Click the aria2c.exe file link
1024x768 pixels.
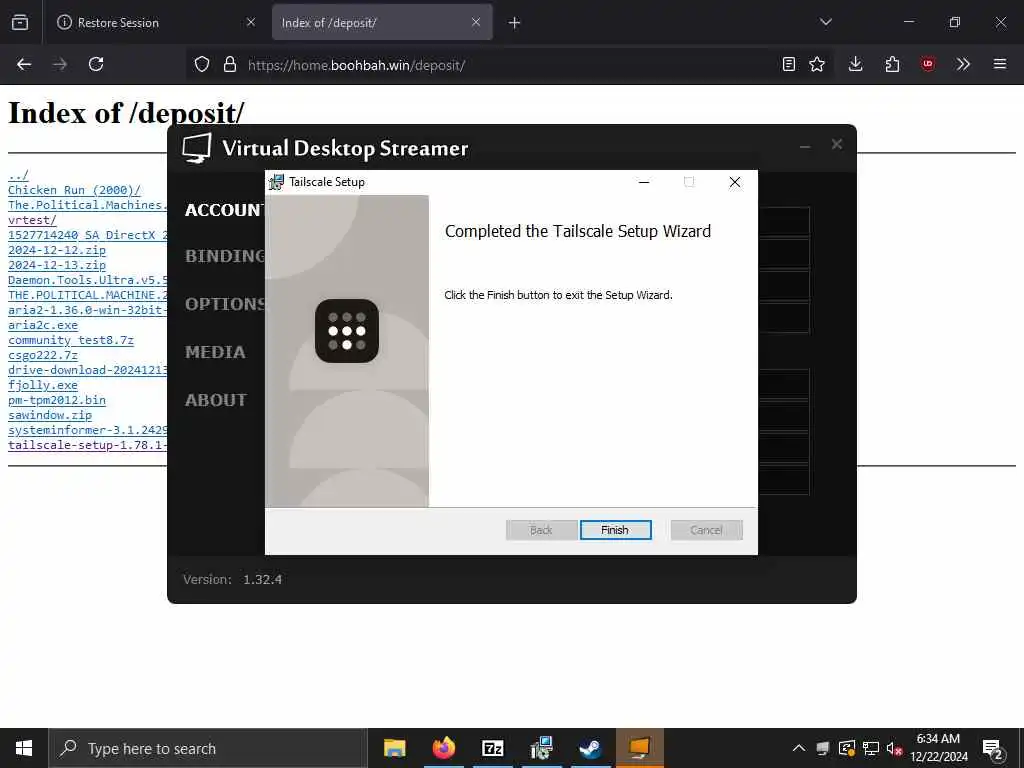pos(42,325)
